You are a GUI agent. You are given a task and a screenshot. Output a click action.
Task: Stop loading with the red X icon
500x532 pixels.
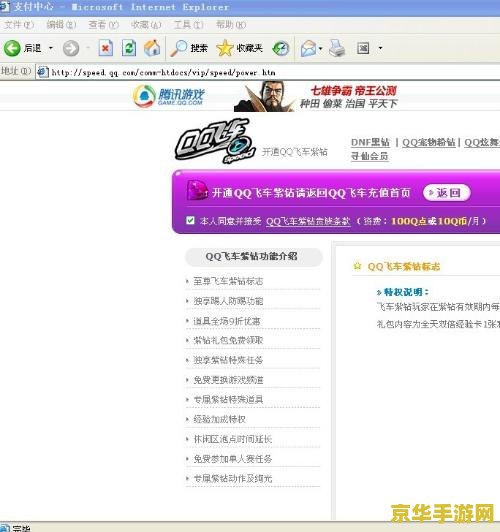(x=105, y=48)
